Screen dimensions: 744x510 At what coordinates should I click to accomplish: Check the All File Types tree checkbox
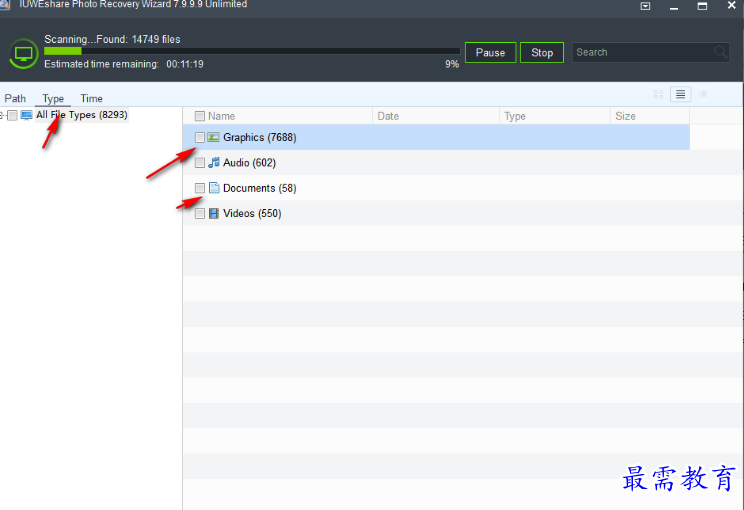(12, 115)
